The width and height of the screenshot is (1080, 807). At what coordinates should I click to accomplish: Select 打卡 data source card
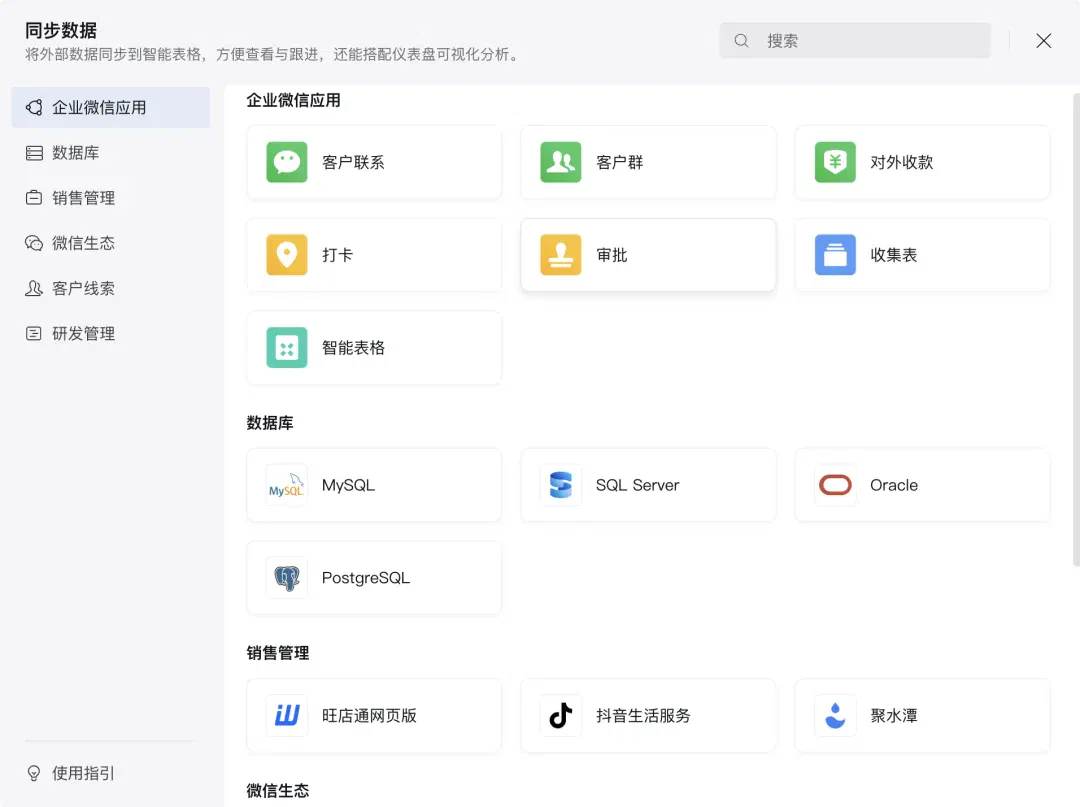374,255
